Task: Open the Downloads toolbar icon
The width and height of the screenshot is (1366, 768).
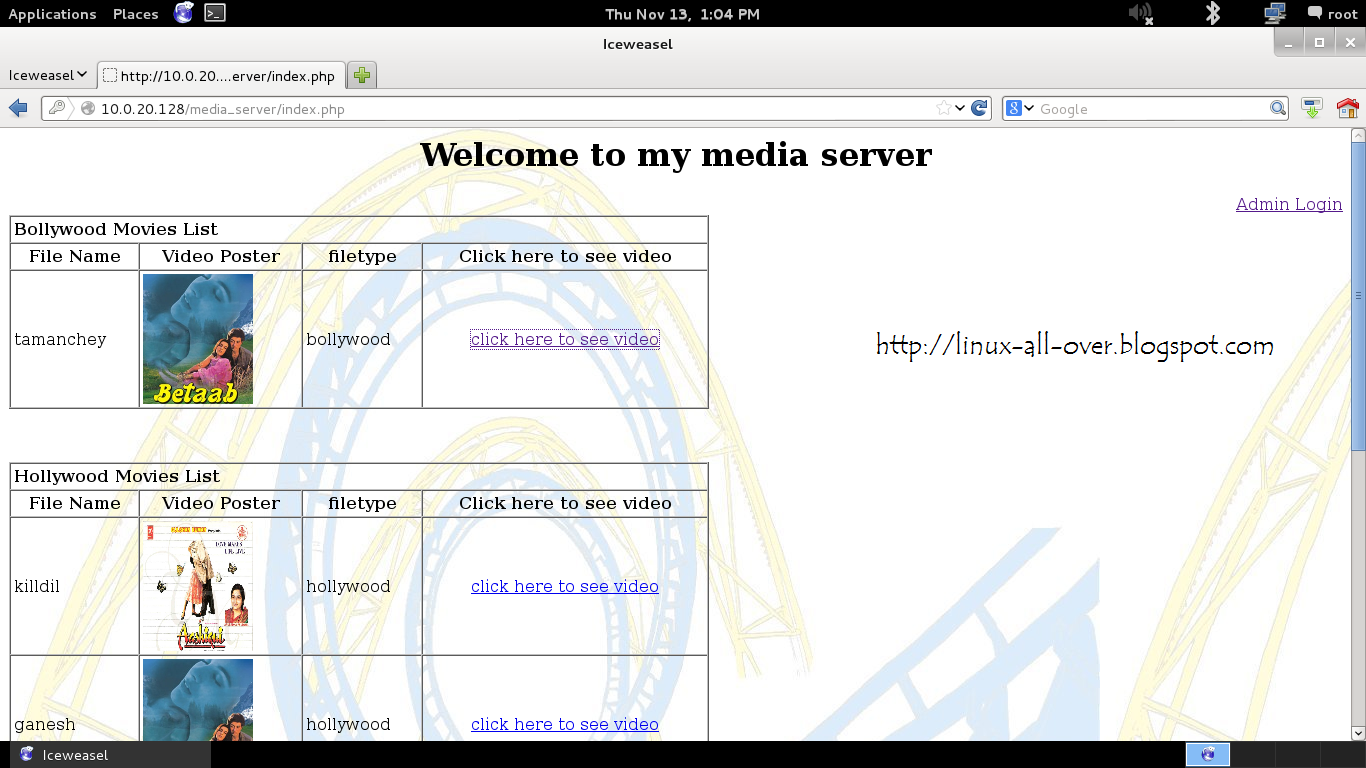Action: [1312, 108]
